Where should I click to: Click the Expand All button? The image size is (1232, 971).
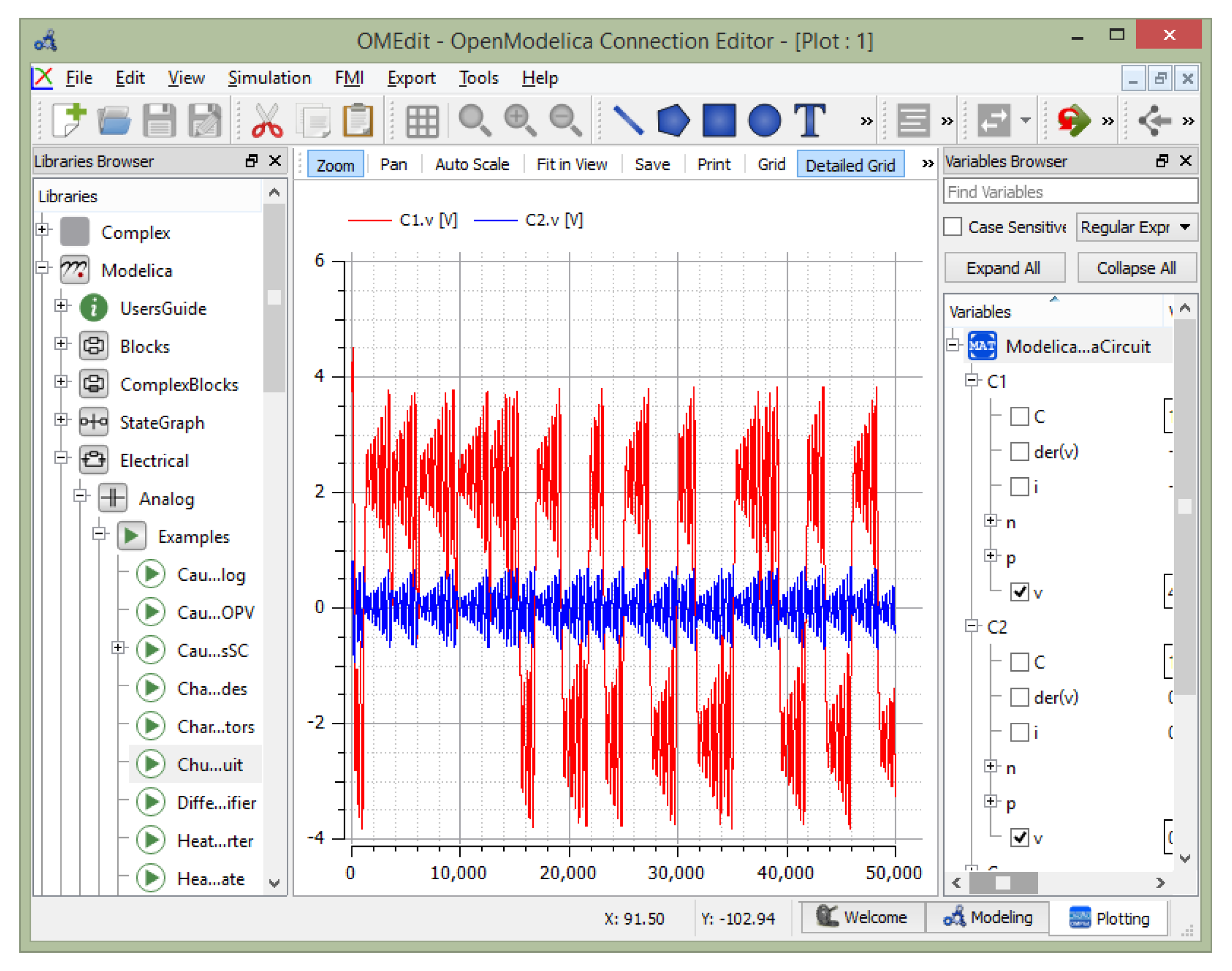pos(1005,269)
